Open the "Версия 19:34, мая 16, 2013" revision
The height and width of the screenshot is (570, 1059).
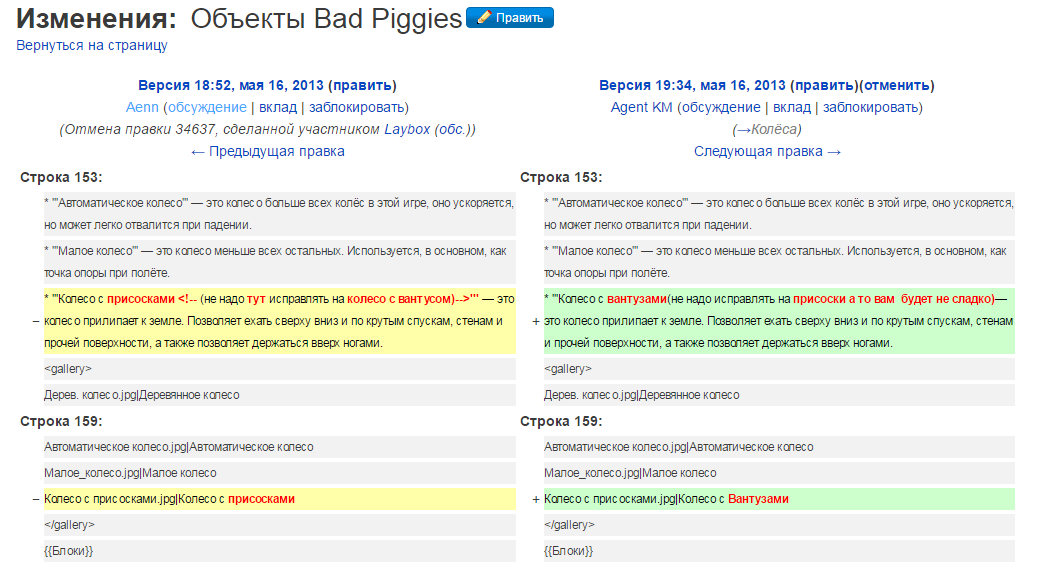point(692,85)
